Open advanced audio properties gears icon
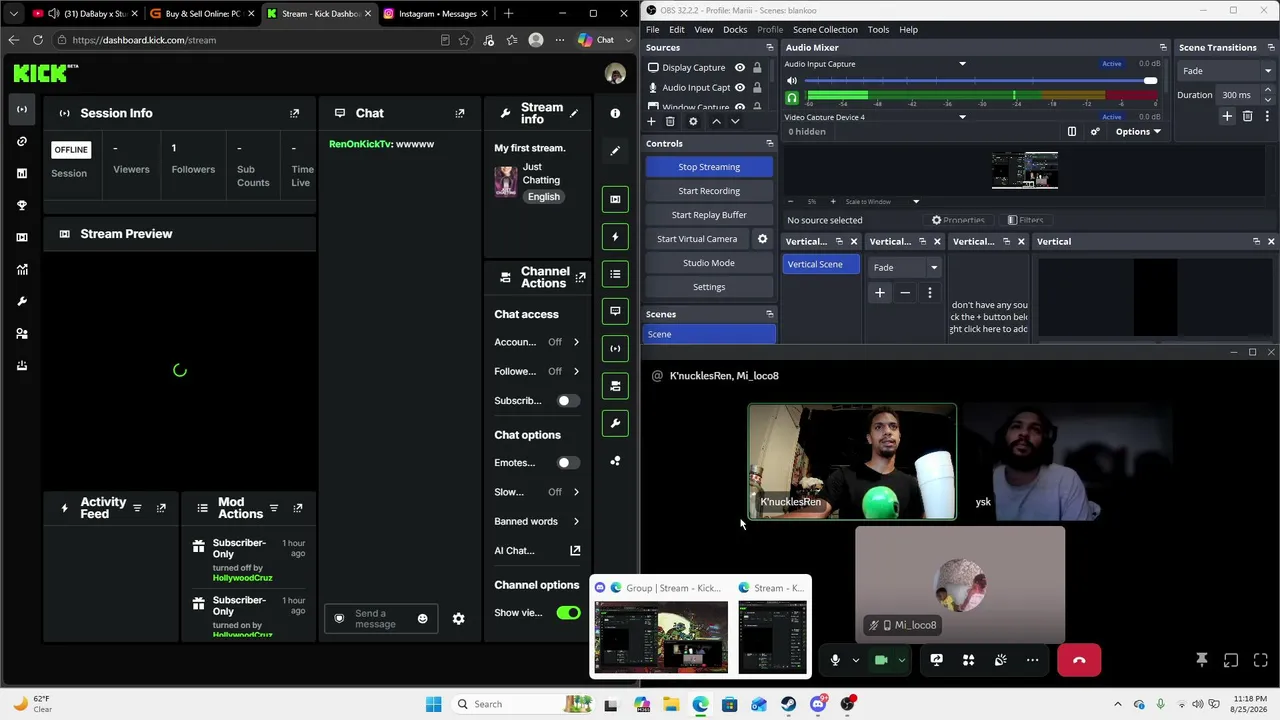 (1095, 131)
